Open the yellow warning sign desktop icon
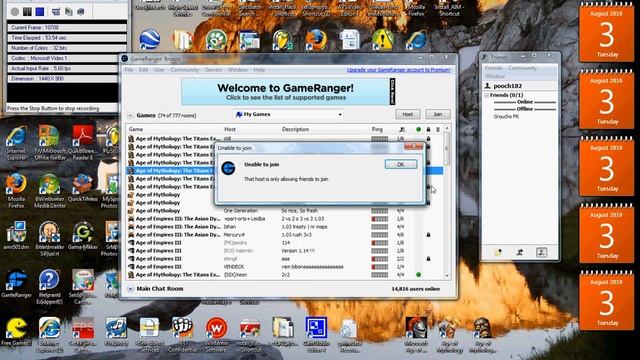This screenshot has height=360, width=640. click(x=383, y=40)
